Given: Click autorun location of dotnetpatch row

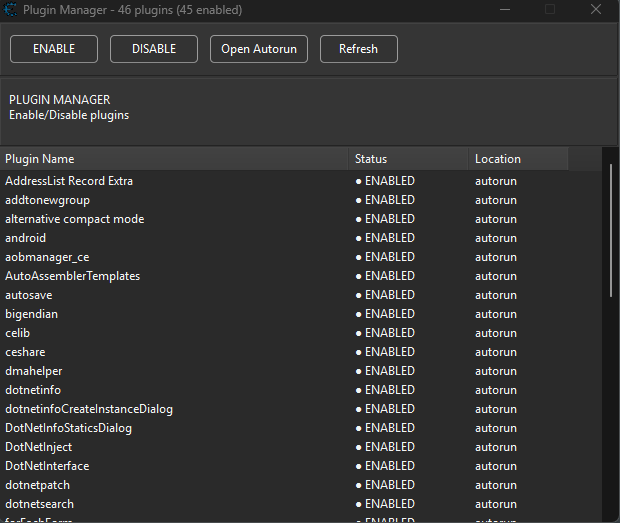Looking at the screenshot, I should [496, 485].
